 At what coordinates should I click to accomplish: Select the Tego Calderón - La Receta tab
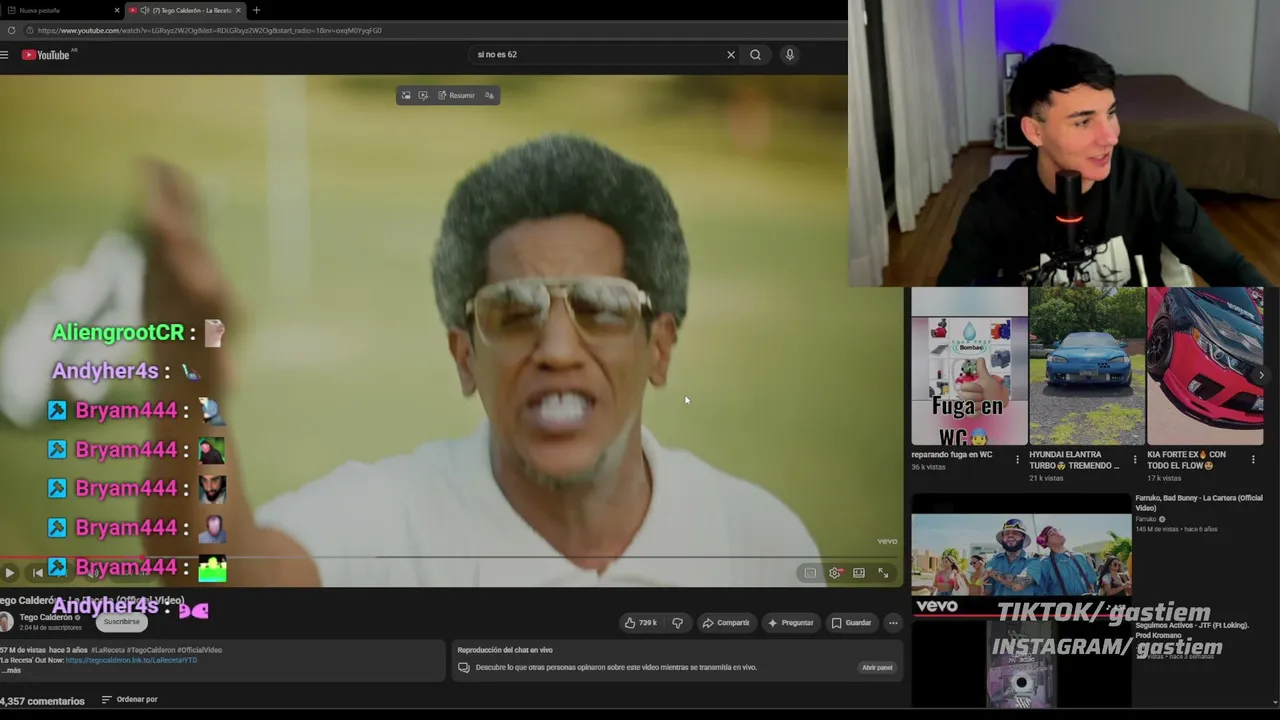click(185, 10)
